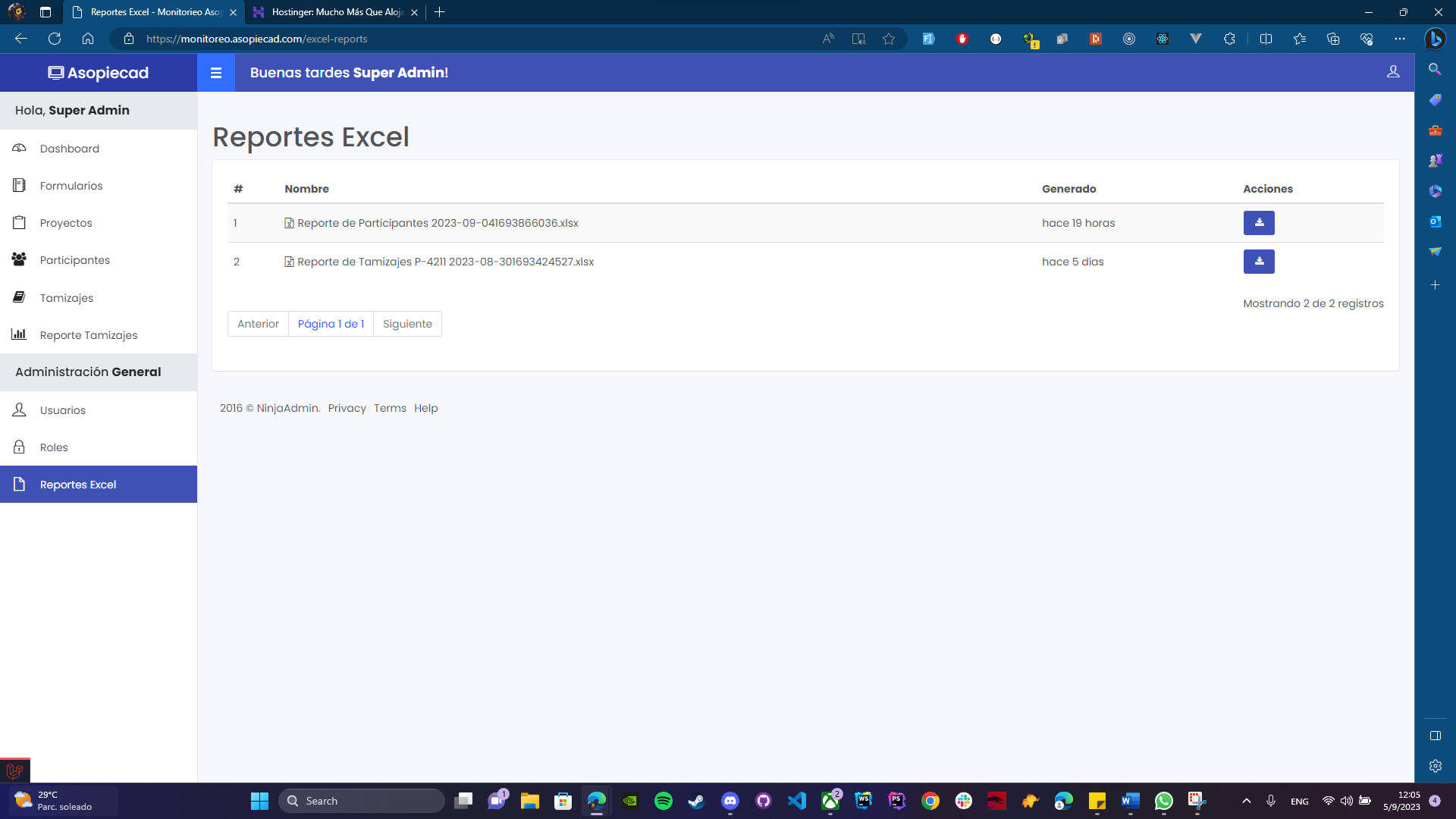Open the user profile icon in header
1456x819 pixels.
point(1393,72)
